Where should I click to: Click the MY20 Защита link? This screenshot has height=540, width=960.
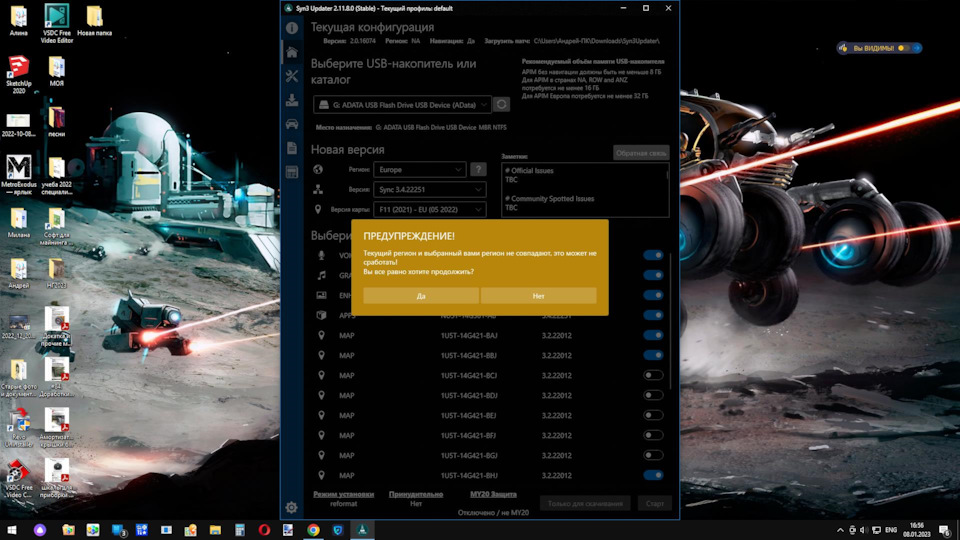(x=493, y=494)
